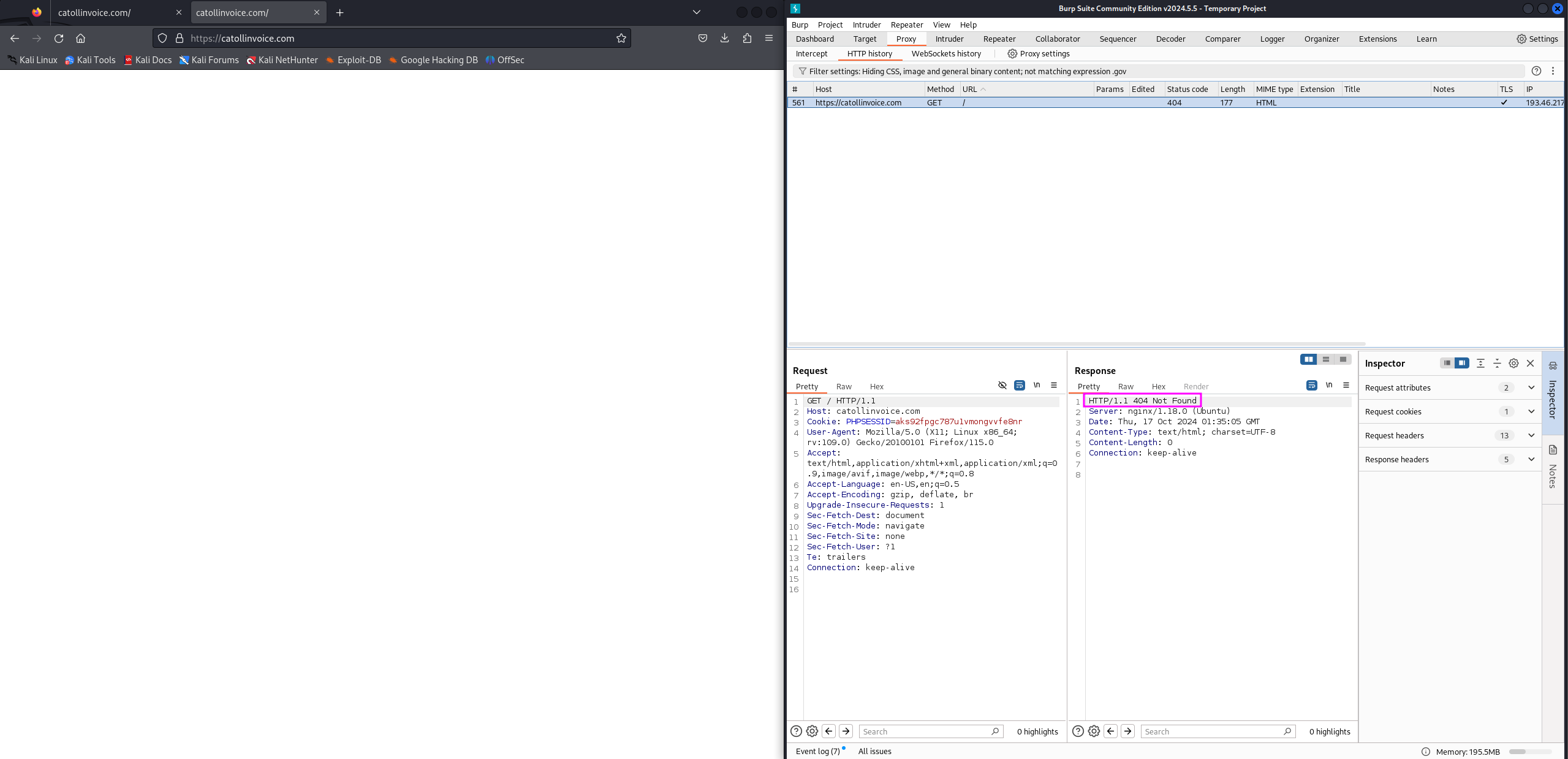Click the Request search input field
This screenshot has width=1568, height=759.
coord(931,731)
